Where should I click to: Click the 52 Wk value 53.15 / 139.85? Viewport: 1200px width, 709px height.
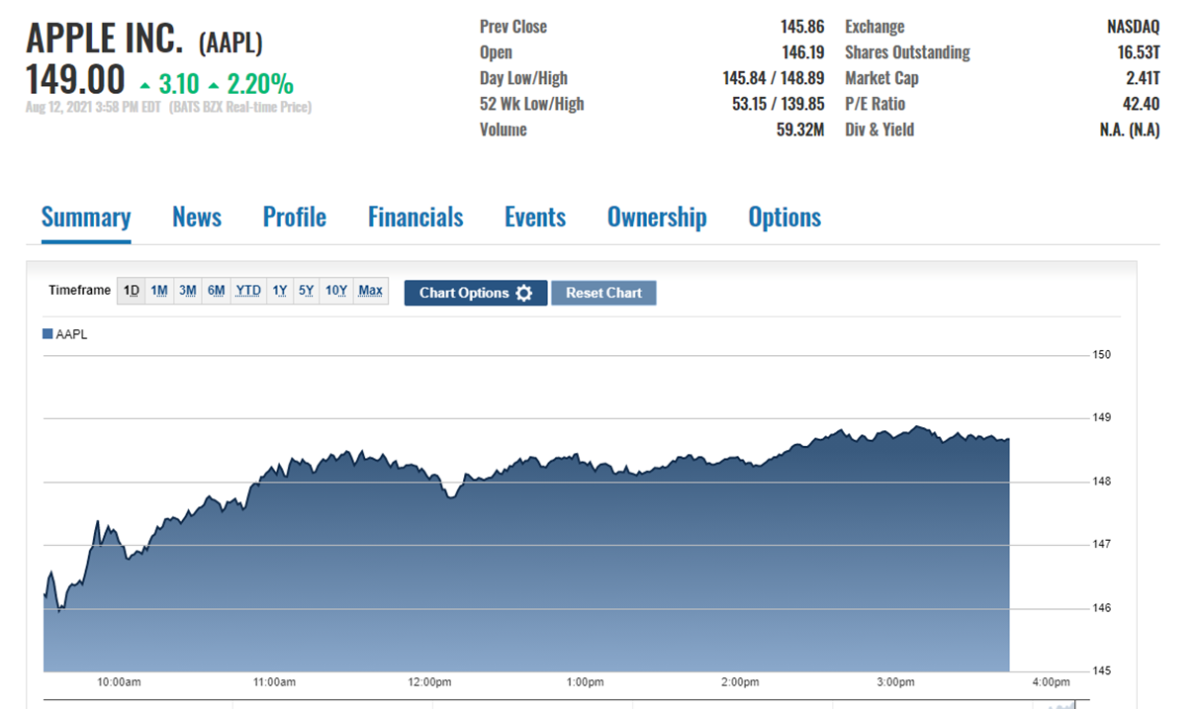click(x=778, y=104)
